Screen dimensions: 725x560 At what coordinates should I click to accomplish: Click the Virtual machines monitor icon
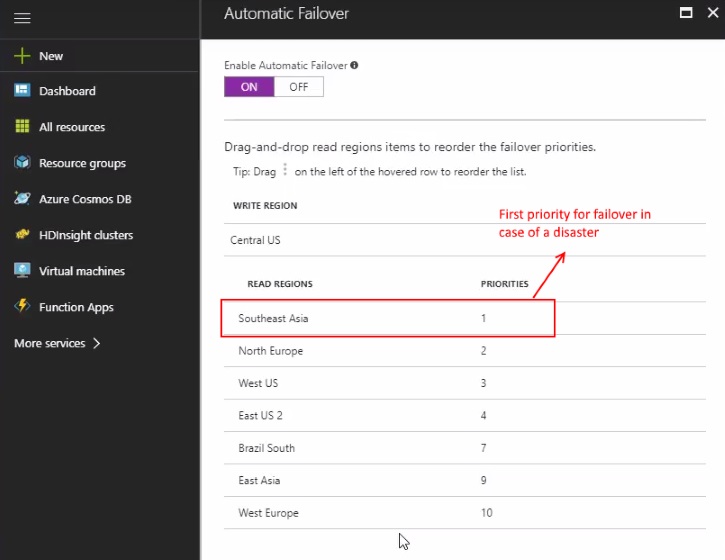coord(22,271)
